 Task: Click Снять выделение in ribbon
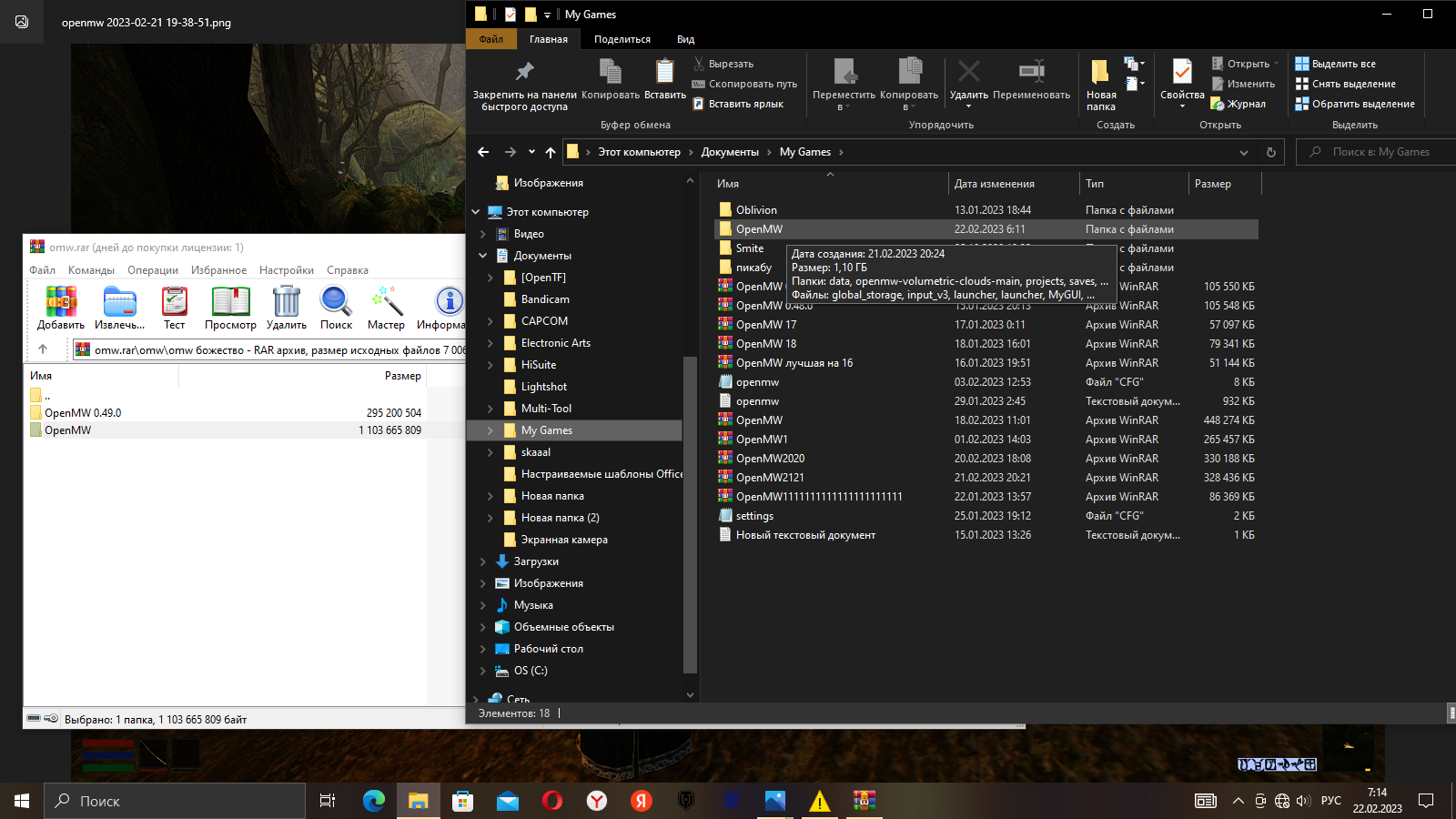click(1345, 84)
